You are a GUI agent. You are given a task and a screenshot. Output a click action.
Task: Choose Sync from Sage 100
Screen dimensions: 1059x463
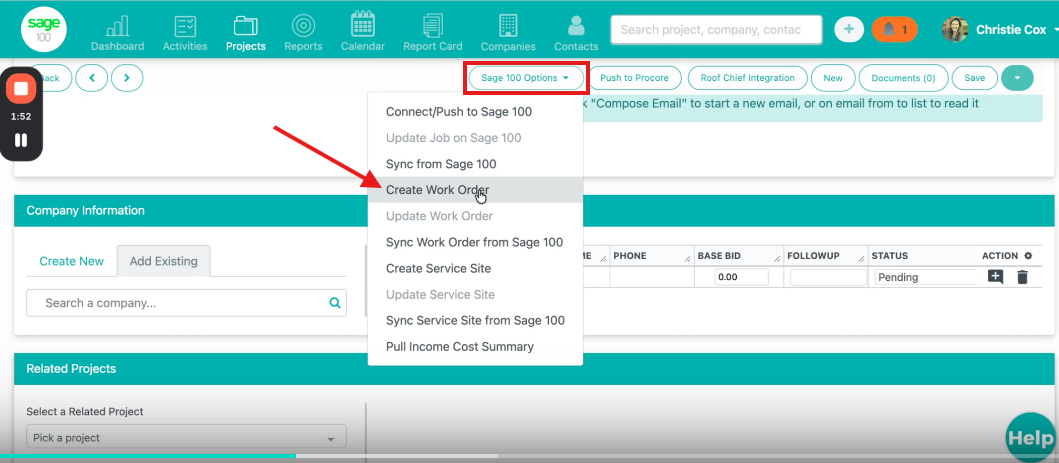tap(475, 164)
